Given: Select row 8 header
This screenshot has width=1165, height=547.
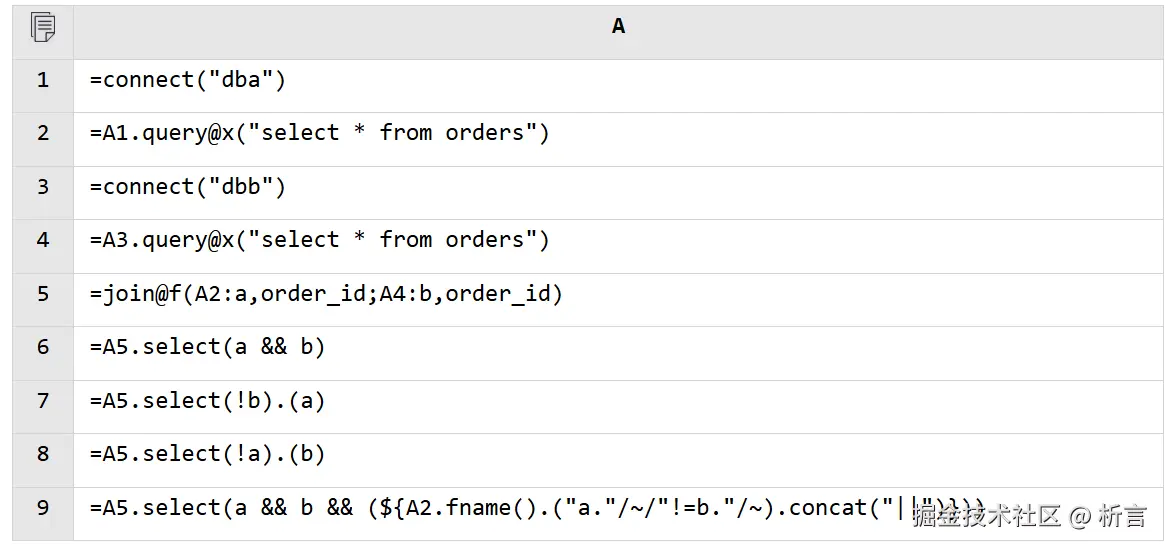Looking at the screenshot, I should pos(43,454).
